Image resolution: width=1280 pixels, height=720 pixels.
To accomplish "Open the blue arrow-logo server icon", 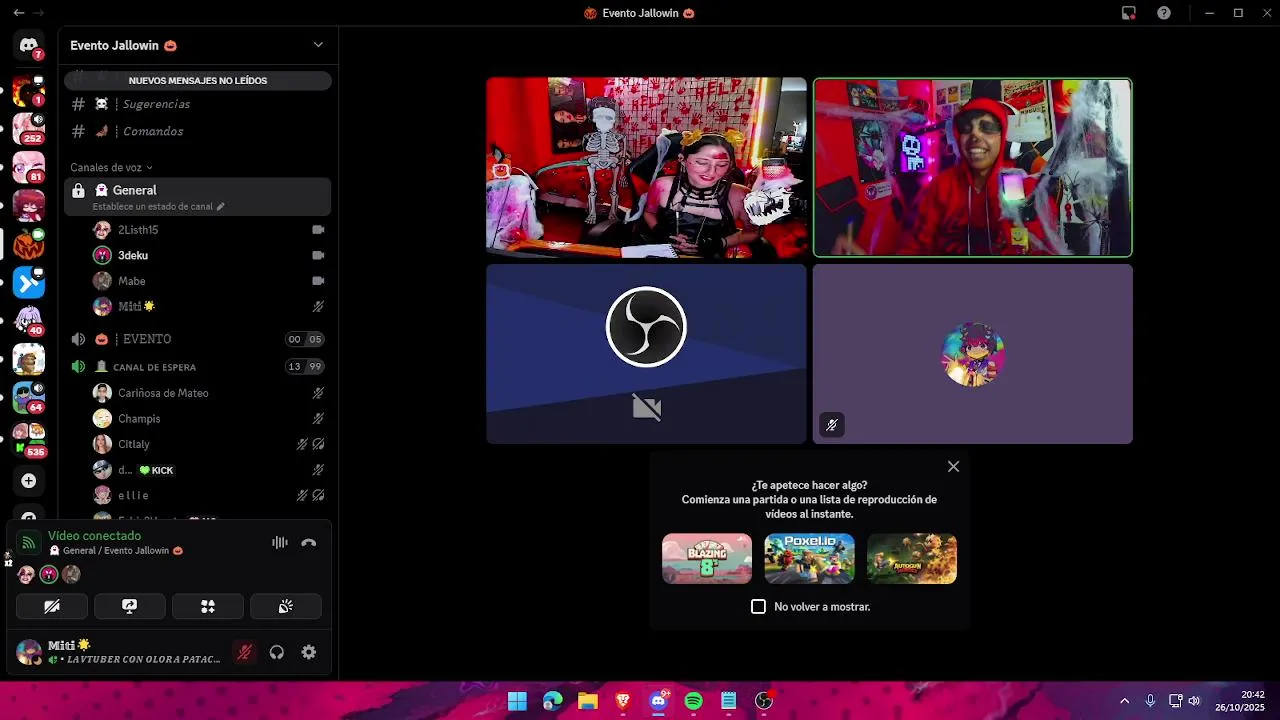I will pyautogui.click(x=28, y=283).
